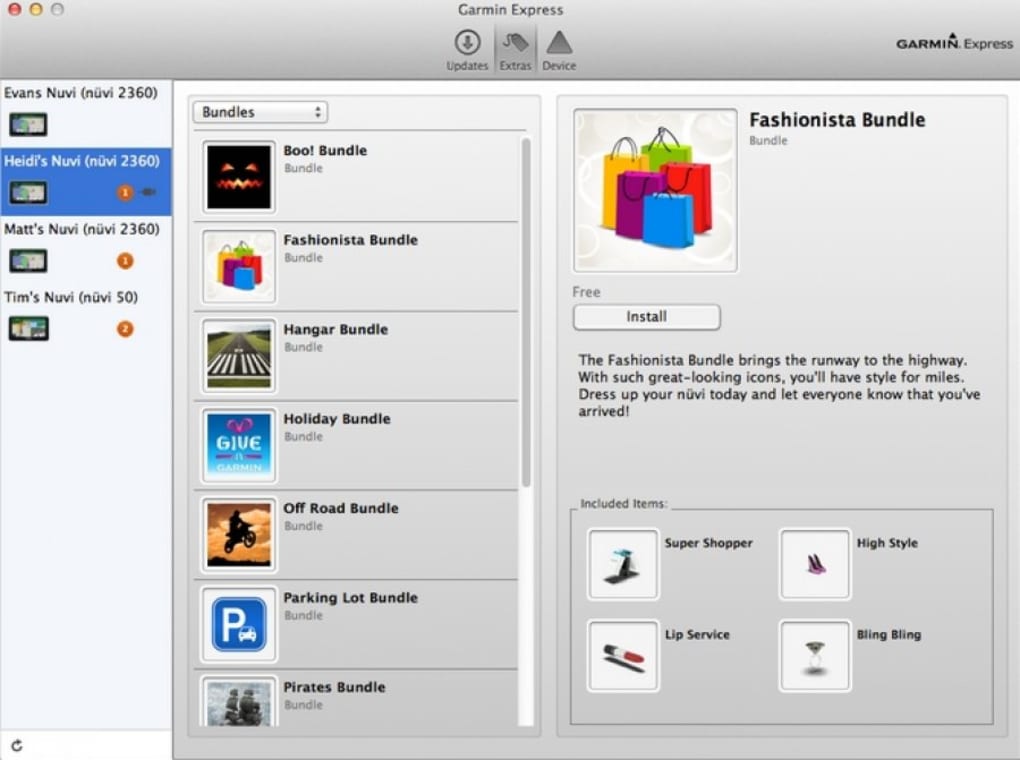
Task: Select Heidi's Nuvi (nüvi 2360) device name
Action: click(x=81, y=161)
